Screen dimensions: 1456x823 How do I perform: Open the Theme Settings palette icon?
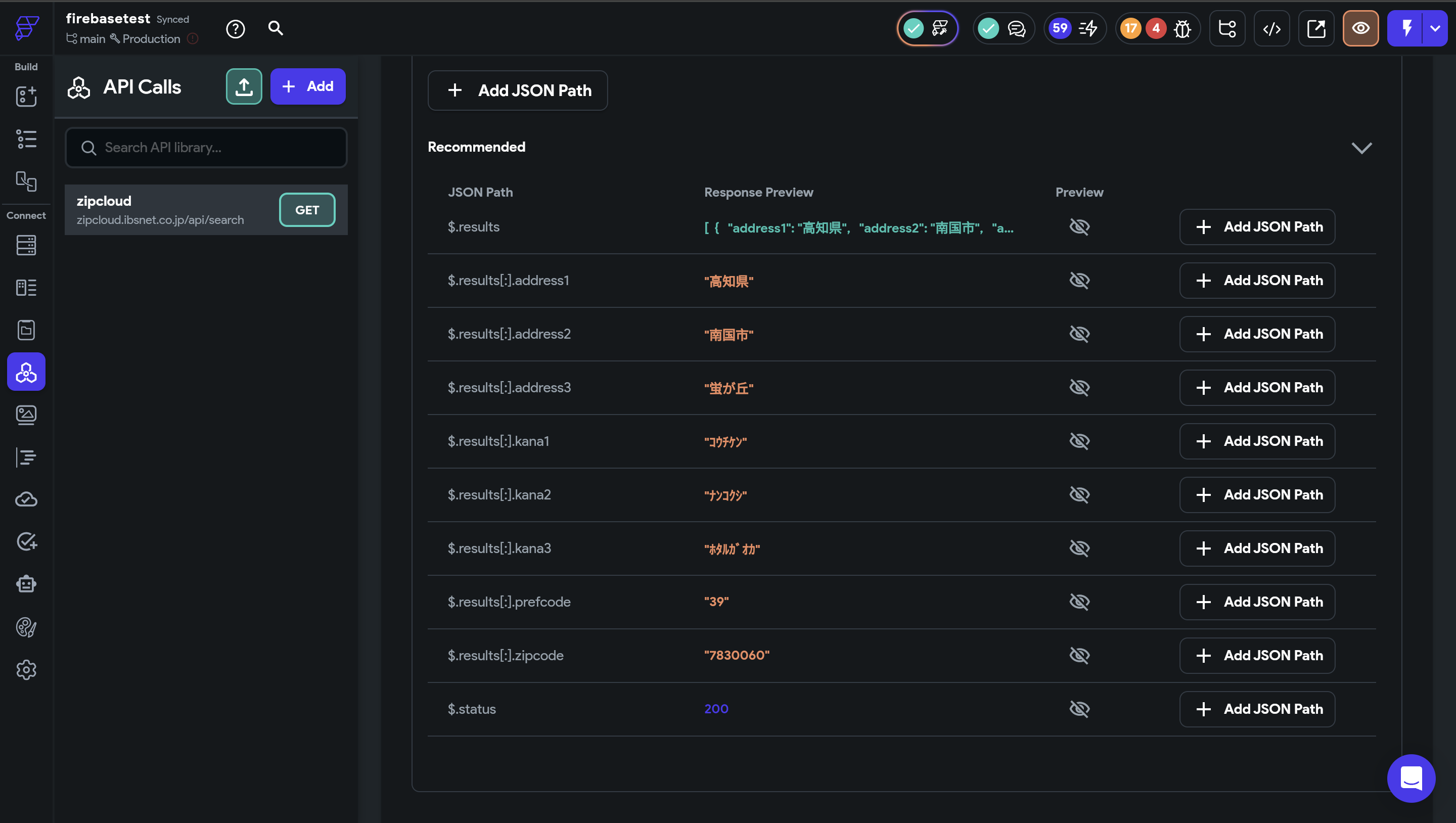coord(26,627)
